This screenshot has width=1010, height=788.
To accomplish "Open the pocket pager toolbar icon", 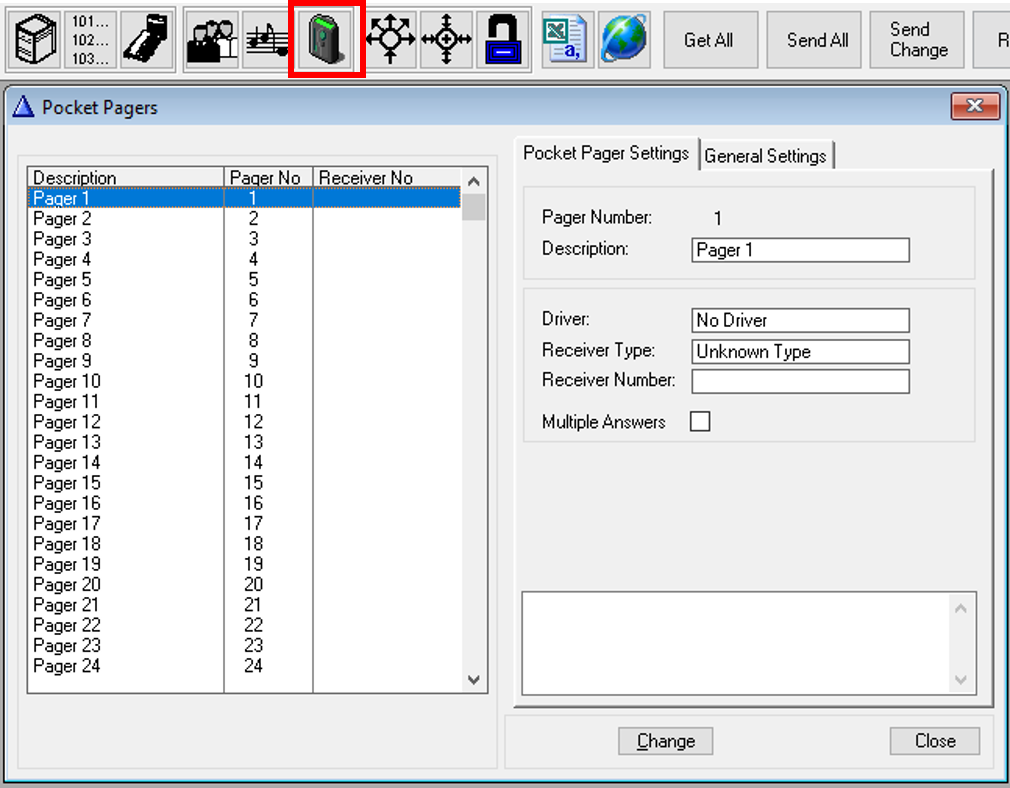I will (x=327, y=40).
